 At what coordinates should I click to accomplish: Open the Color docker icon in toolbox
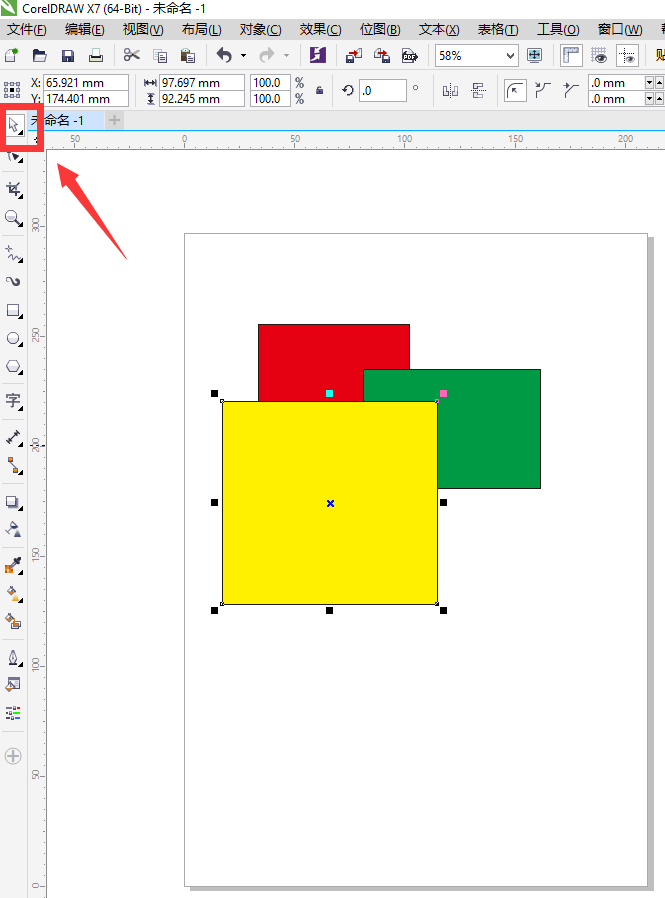coord(14,712)
